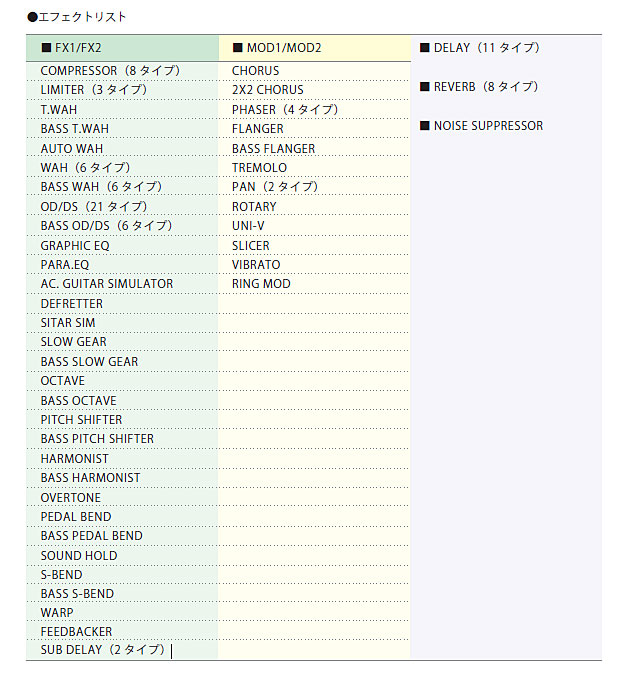This screenshot has height=678, width=634.
Task: Select the COMPRESSOR (8 タイプ) row
Action: 110,70
